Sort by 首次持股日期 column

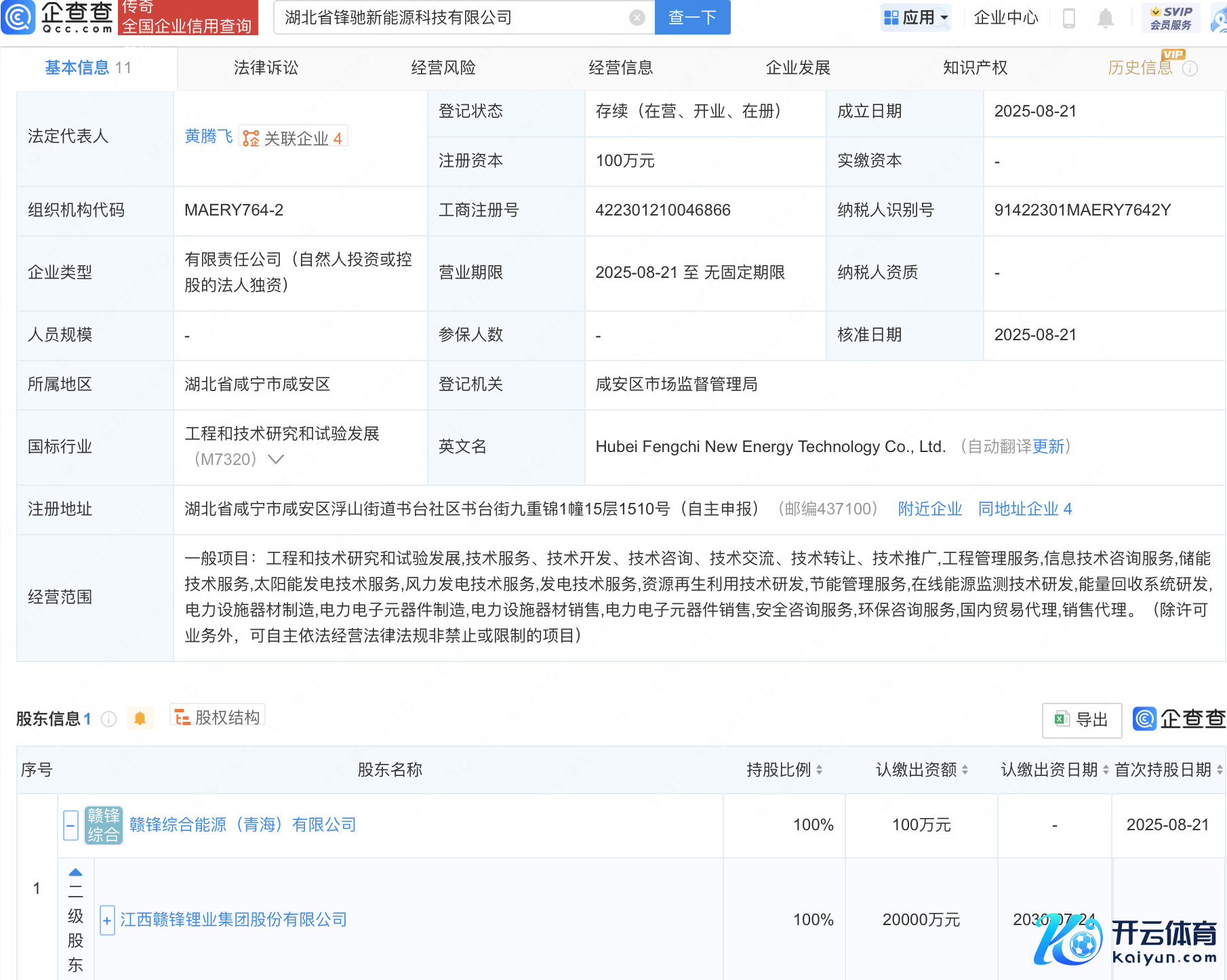point(1219,770)
